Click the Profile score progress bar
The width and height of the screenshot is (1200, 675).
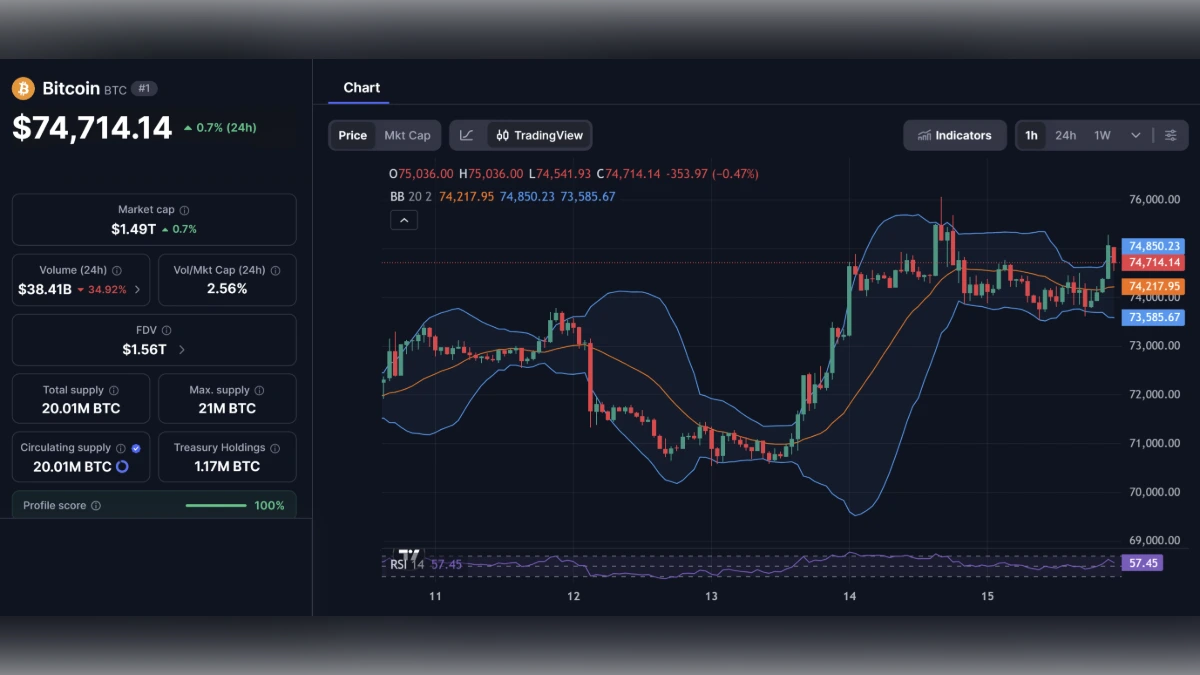click(215, 505)
